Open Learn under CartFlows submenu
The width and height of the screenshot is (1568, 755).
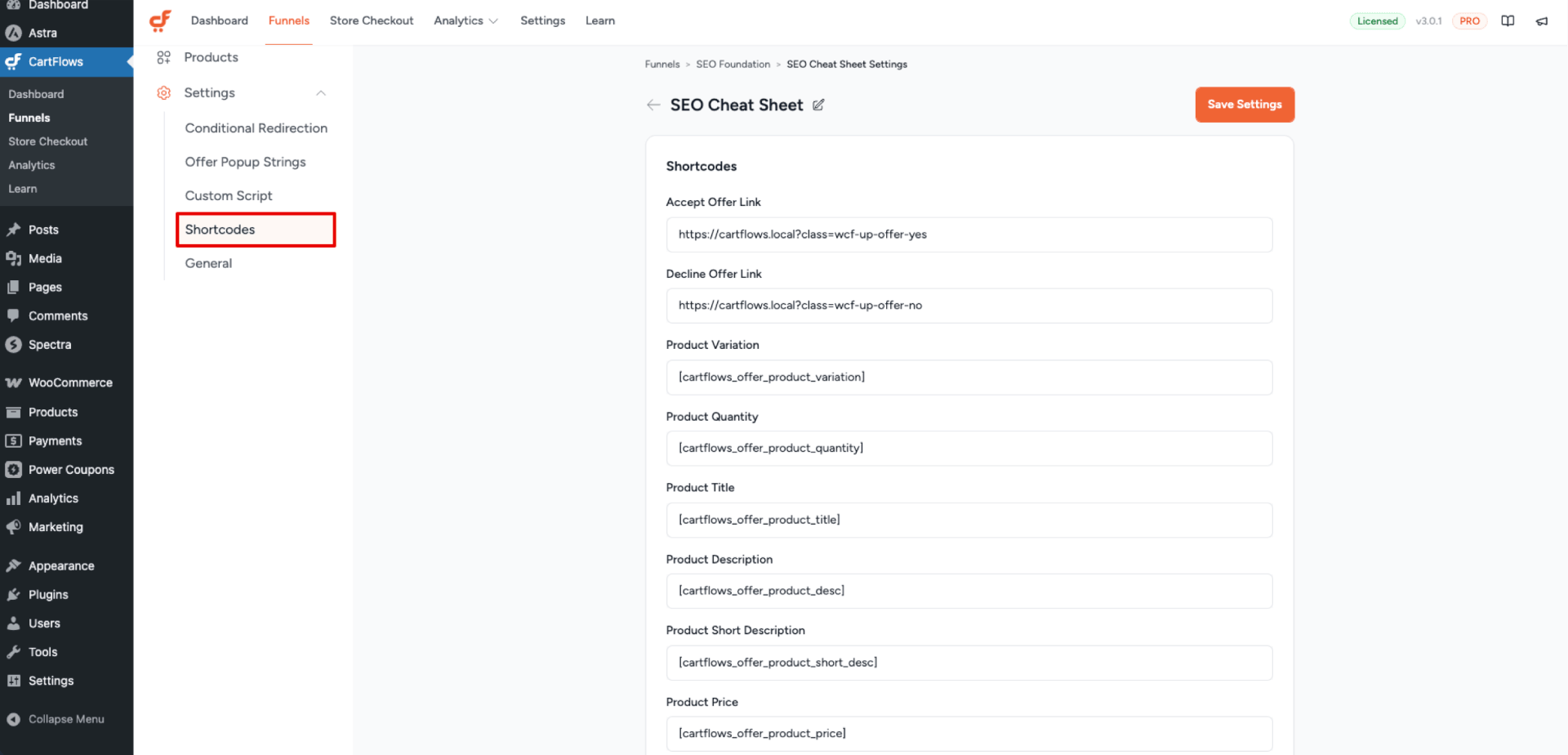(23, 189)
